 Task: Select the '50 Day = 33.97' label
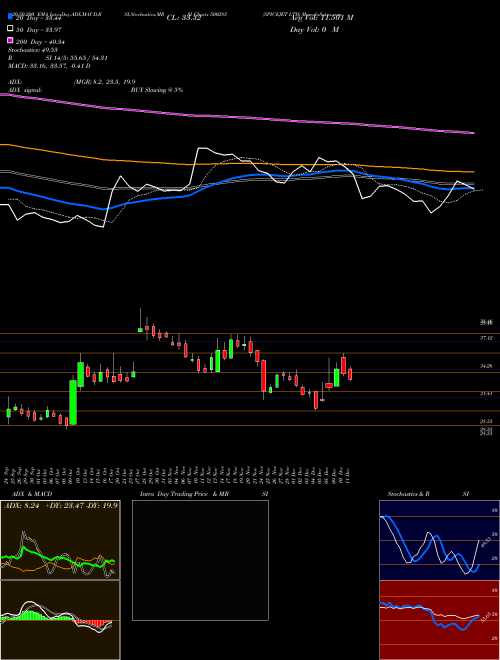(x=39, y=29)
